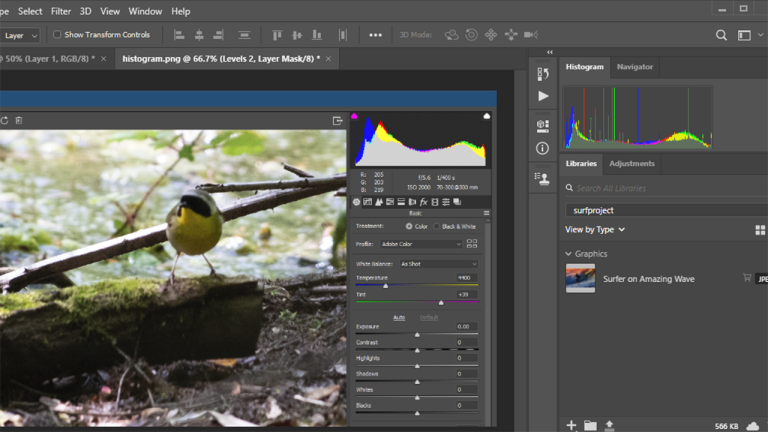The image size is (768, 432).
Task: Open the three-dots more align options
Action: [x=376, y=35]
